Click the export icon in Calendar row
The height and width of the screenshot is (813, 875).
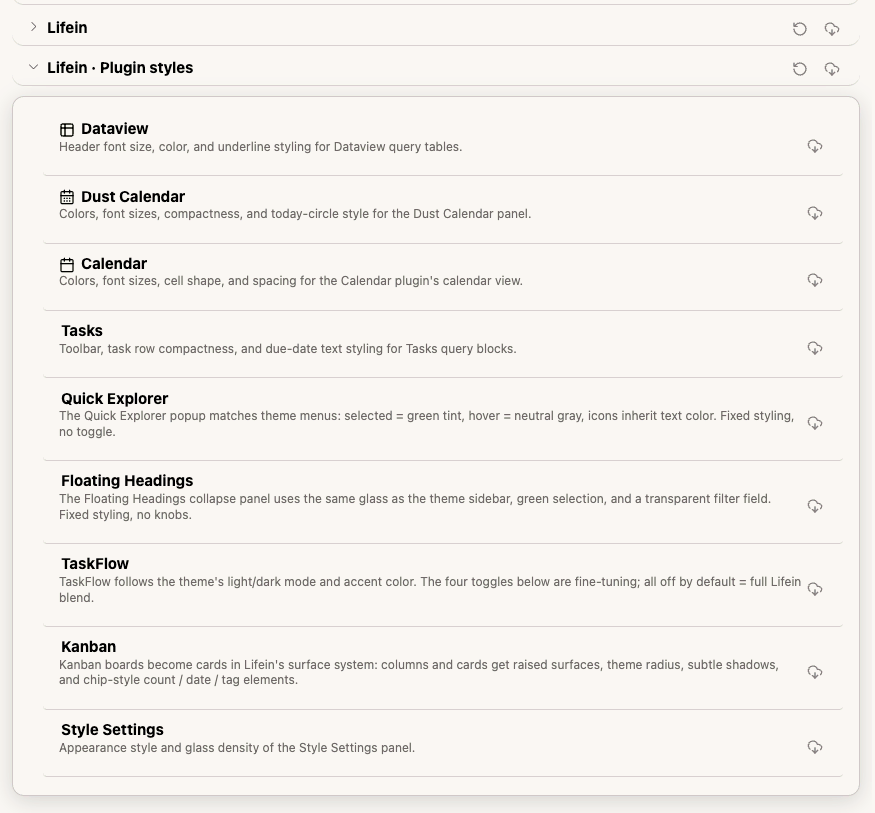point(815,280)
